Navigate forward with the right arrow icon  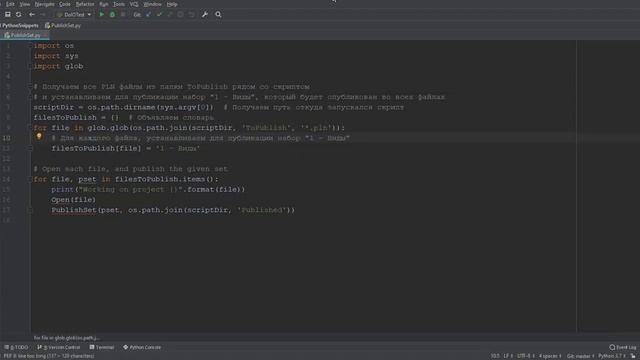(x=42, y=14)
